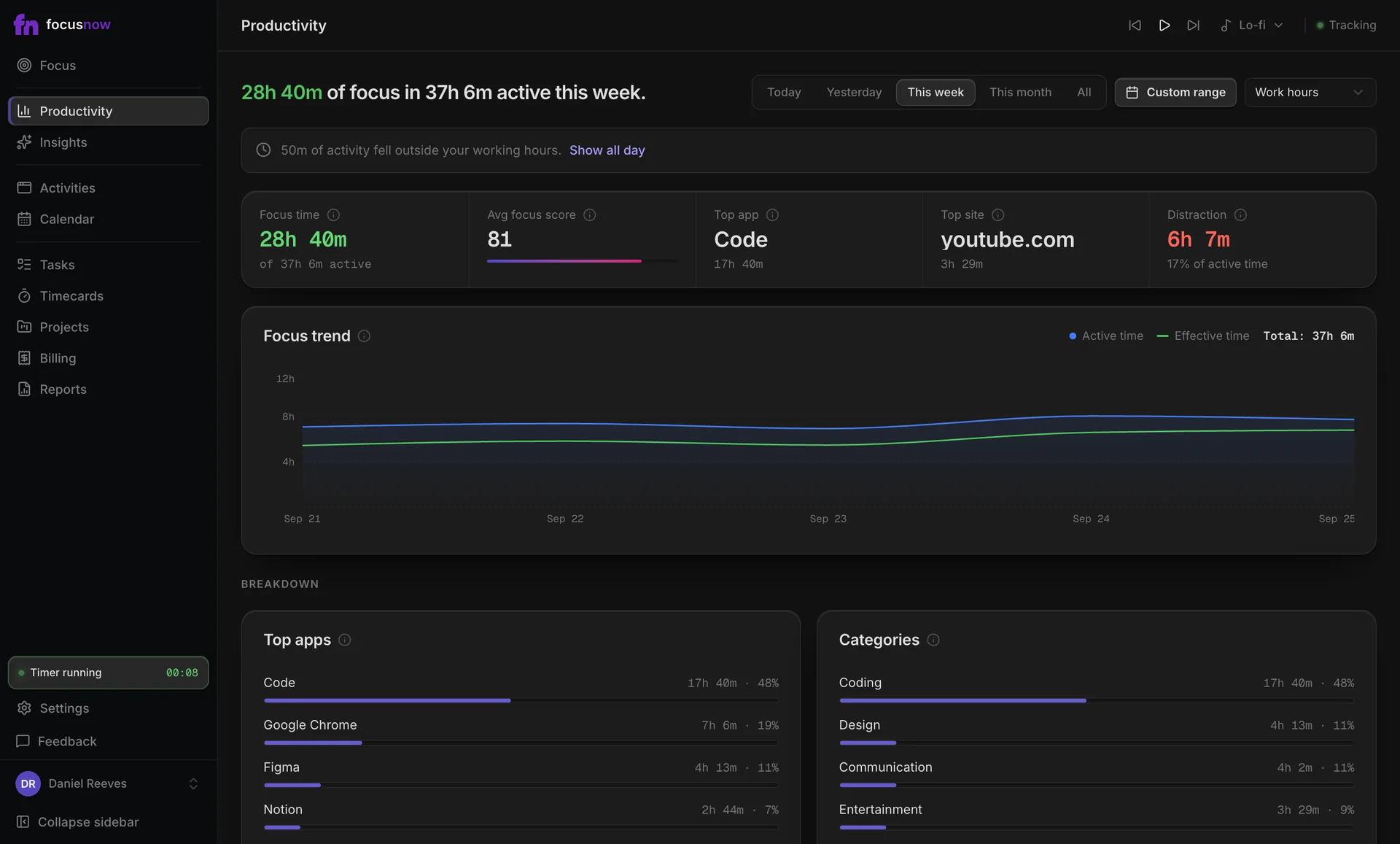The width and height of the screenshot is (1400, 844).
Task: Select the All range tab
Action: (x=1084, y=93)
